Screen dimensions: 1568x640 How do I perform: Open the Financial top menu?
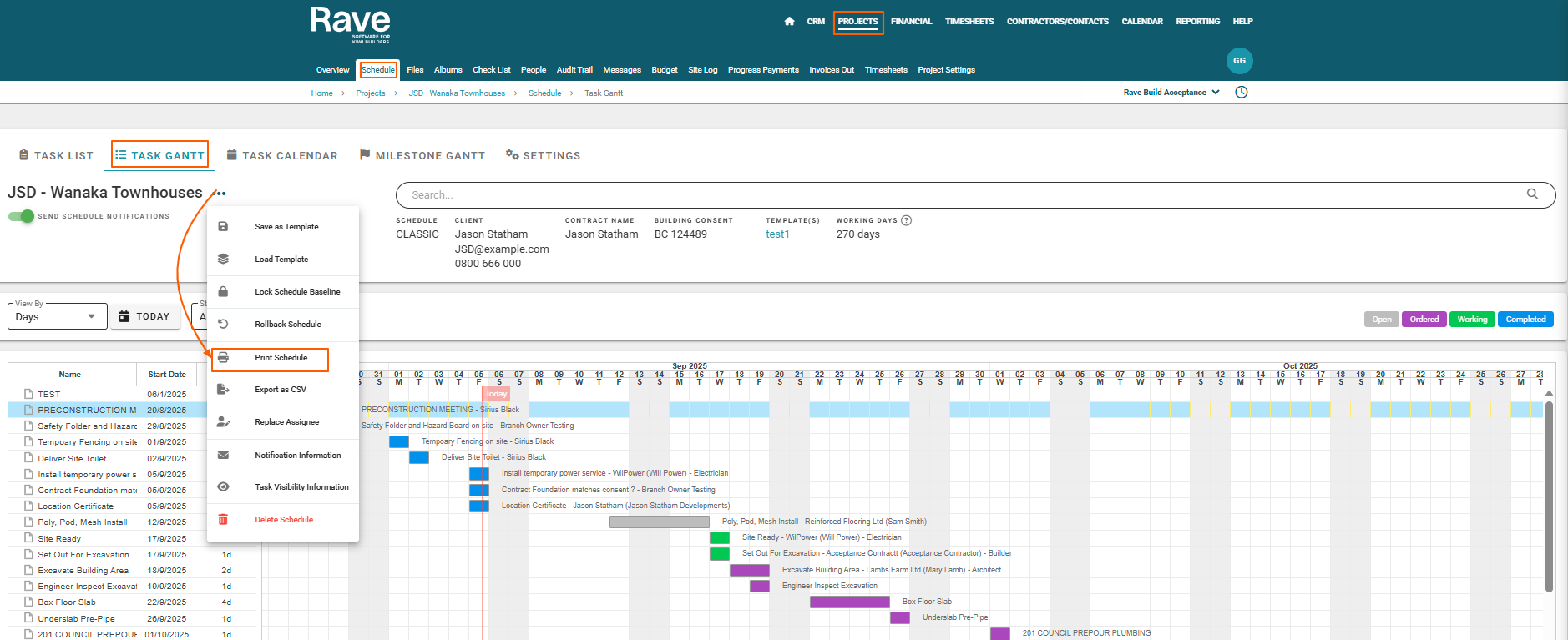(x=911, y=22)
